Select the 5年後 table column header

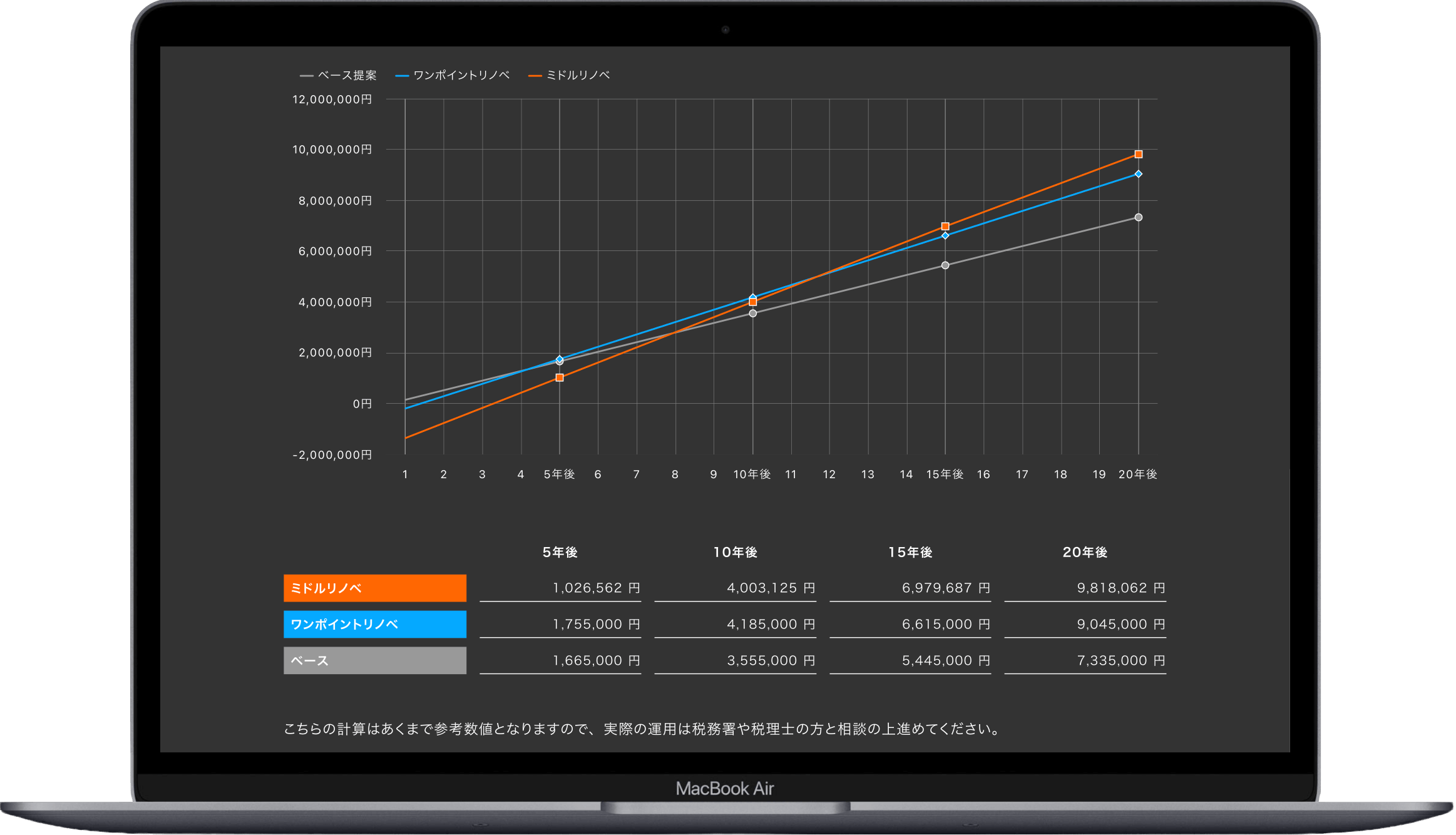(560, 552)
